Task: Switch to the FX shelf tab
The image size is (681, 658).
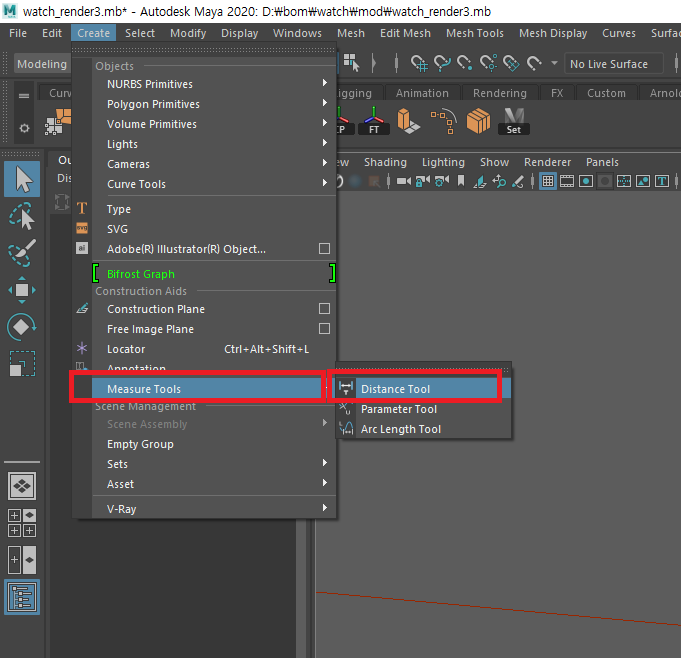Action: (557, 93)
